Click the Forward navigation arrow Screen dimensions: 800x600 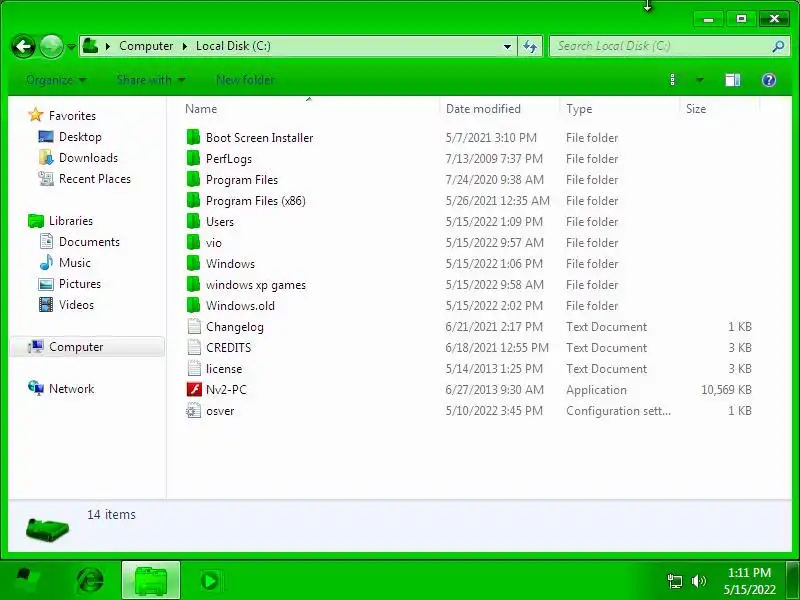click(x=52, y=47)
